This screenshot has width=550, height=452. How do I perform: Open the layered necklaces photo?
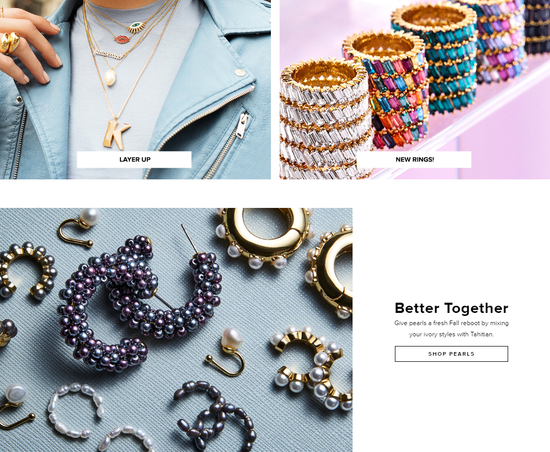(135, 89)
